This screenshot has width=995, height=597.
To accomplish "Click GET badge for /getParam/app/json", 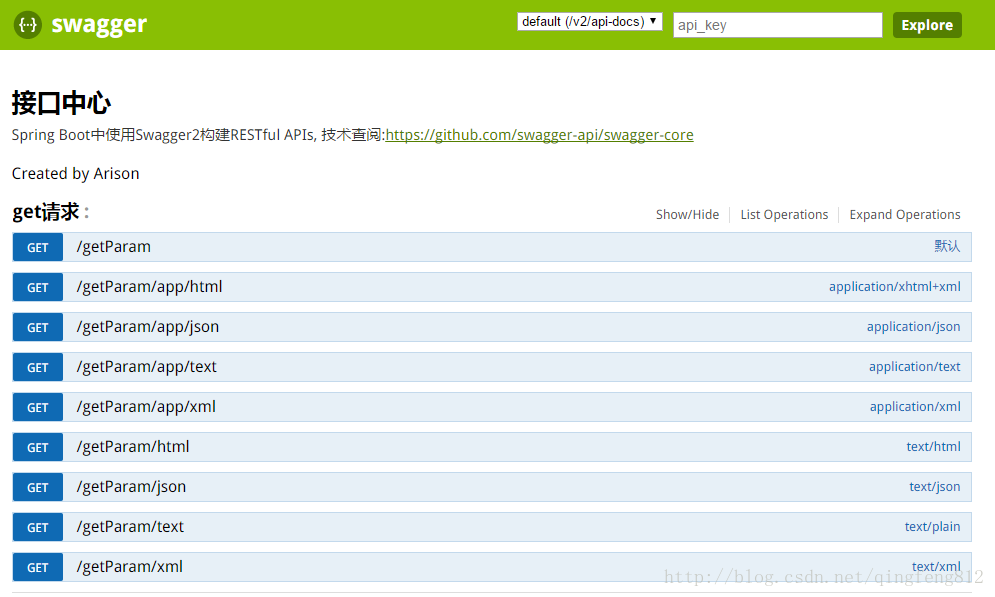I will tap(37, 327).
